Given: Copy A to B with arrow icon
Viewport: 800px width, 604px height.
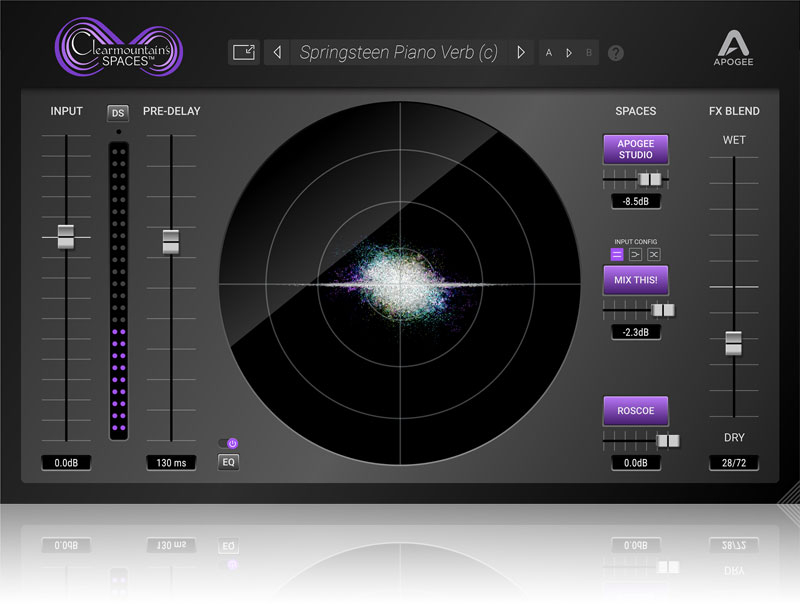Looking at the screenshot, I should coord(569,53).
